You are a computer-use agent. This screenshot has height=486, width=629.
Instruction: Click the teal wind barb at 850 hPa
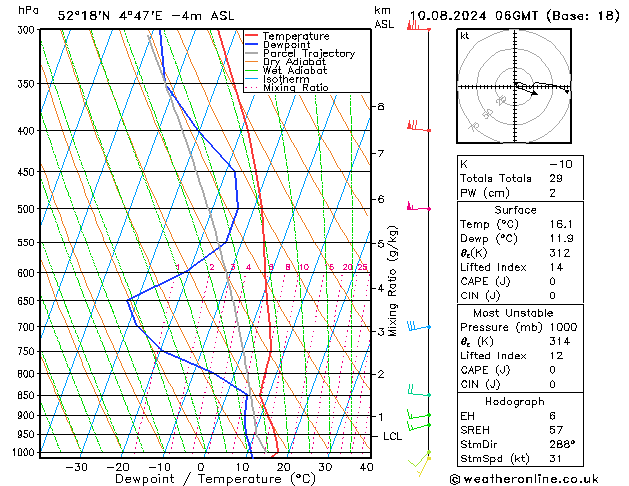tap(419, 391)
